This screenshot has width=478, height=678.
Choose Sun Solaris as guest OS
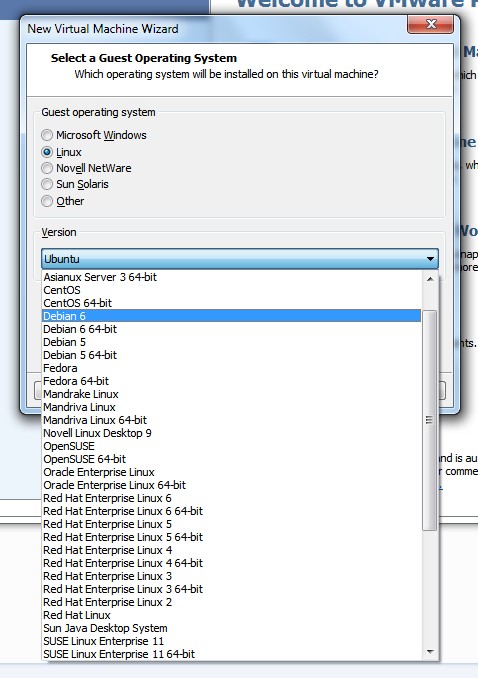47,185
